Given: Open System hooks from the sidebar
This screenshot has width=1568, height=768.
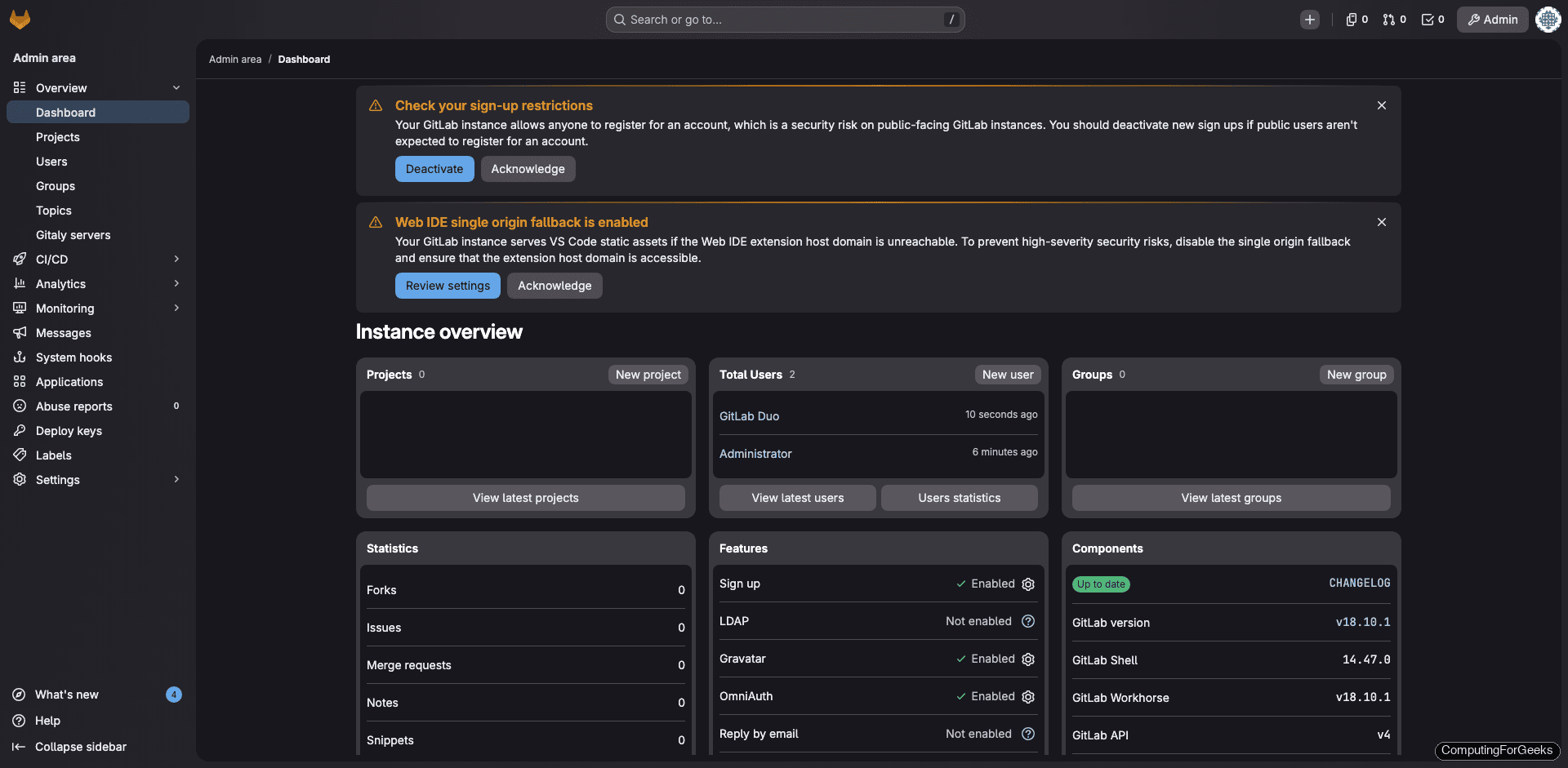Looking at the screenshot, I should coord(74,357).
